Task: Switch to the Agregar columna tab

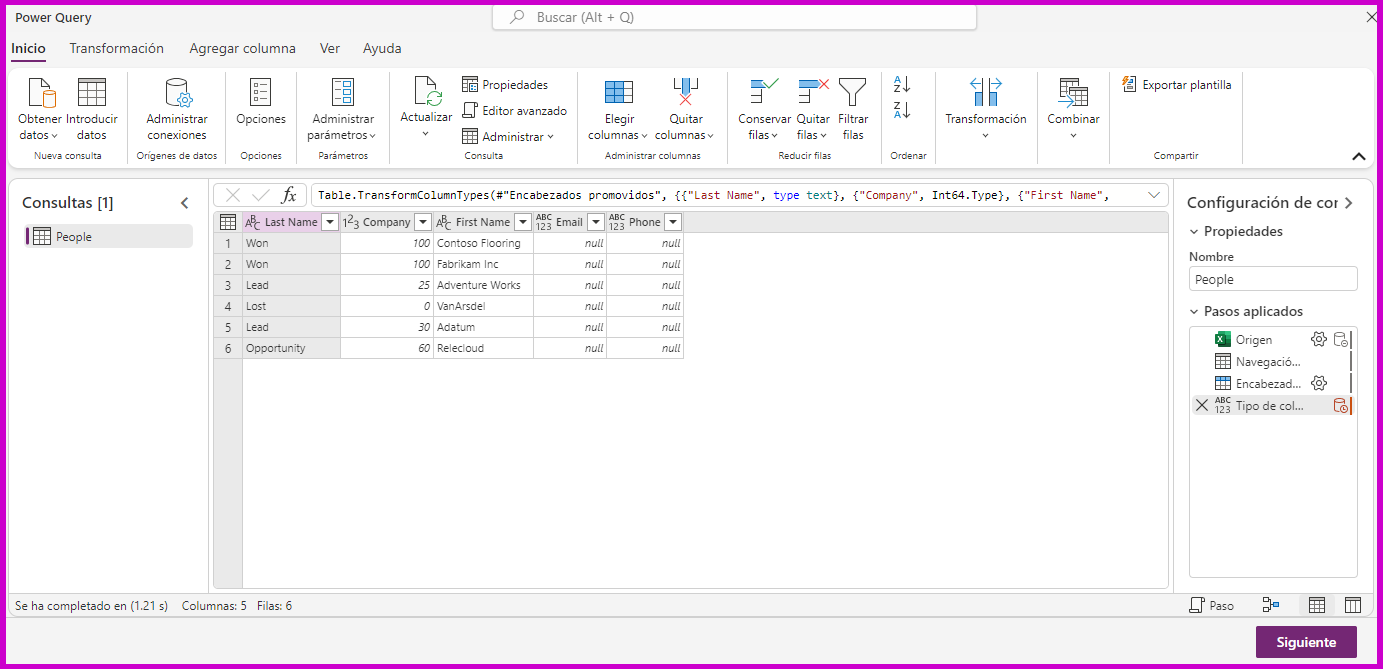Action: coord(242,48)
